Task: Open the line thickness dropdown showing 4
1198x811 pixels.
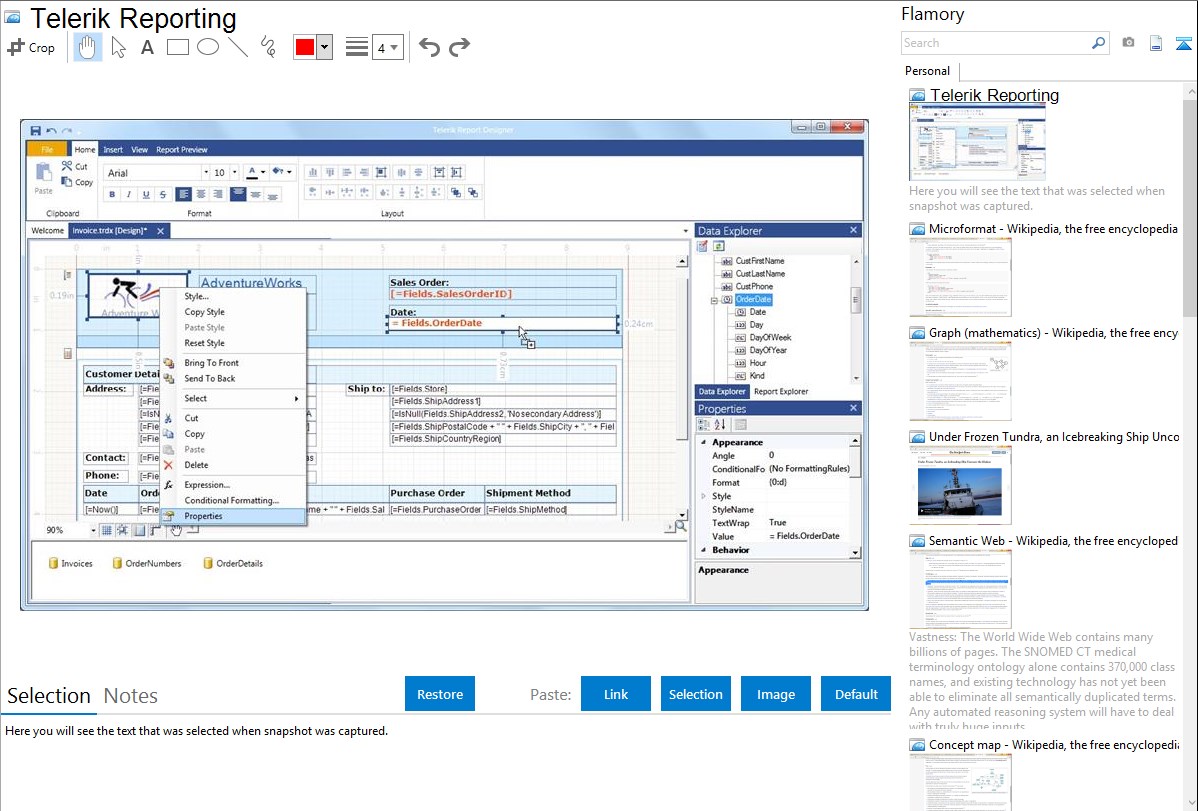Action: pyautogui.click(x=387, y=47)
